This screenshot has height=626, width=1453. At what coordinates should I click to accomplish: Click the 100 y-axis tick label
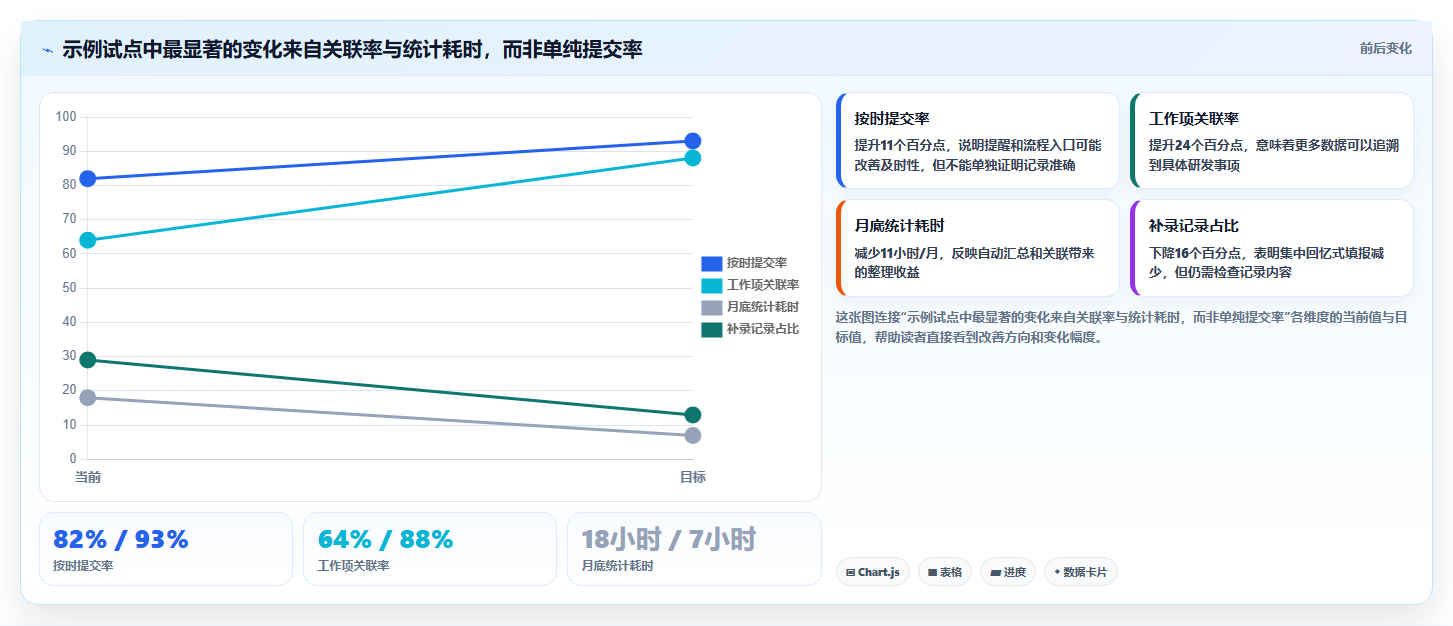tap(66, 117)
